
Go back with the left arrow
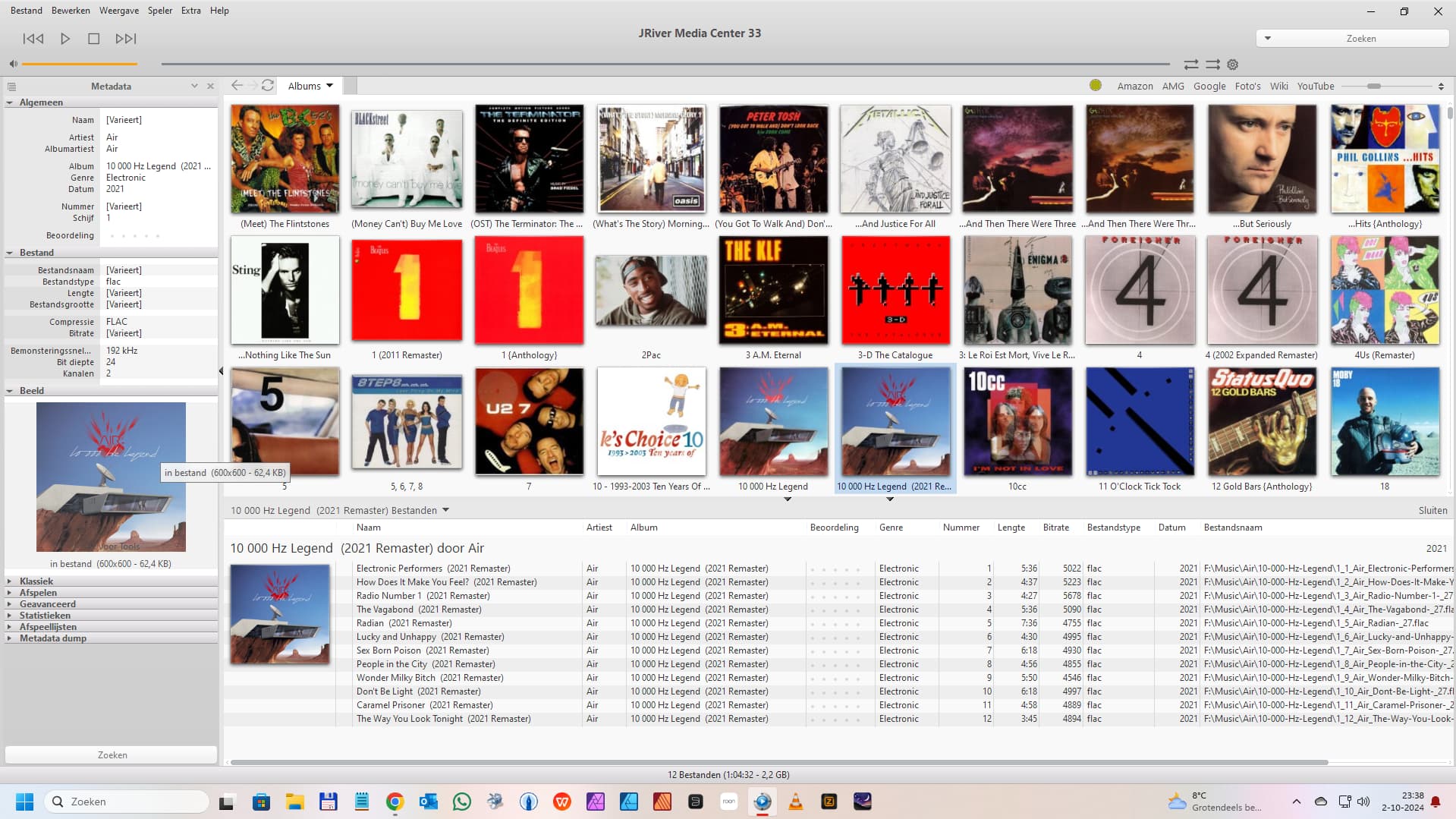[237, 86]
